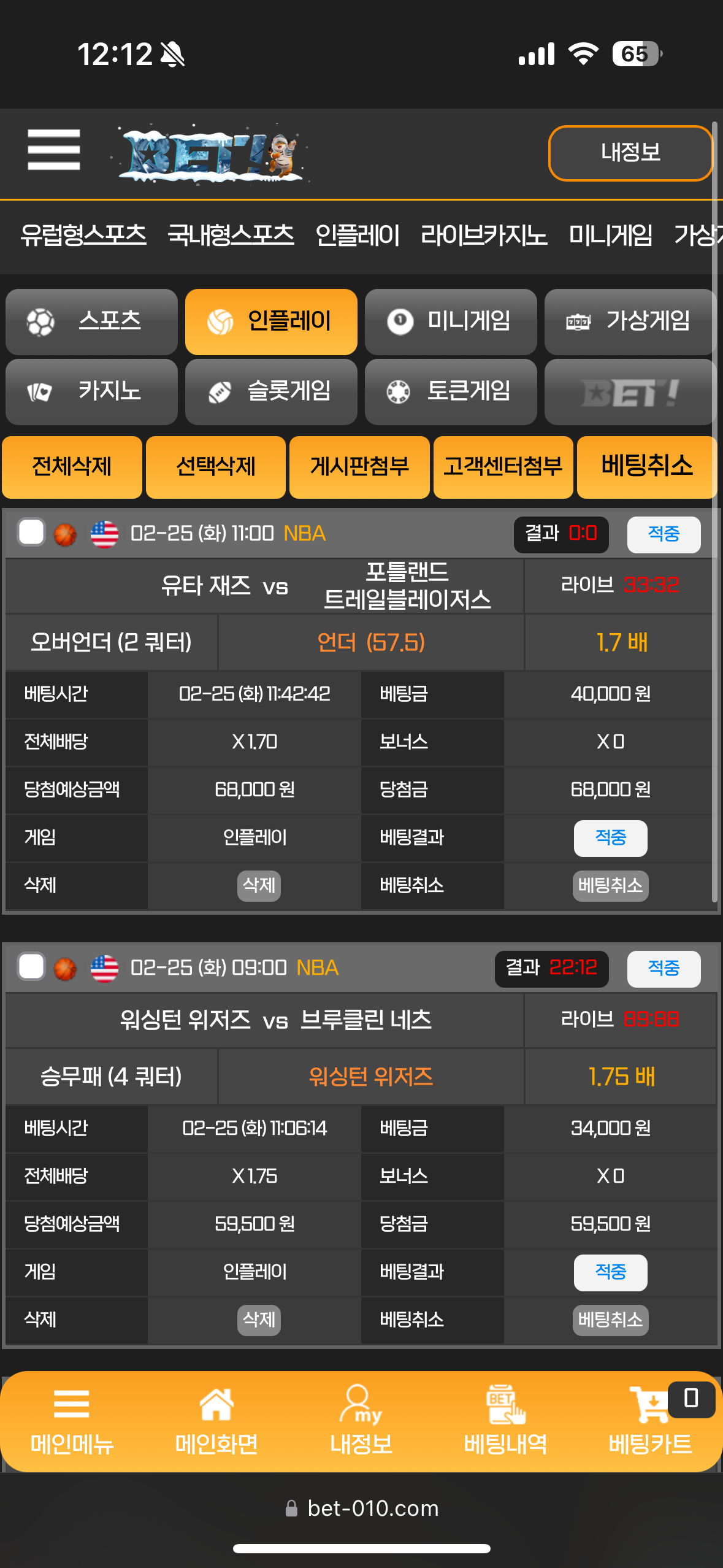
Task: Check the Washington Wizards bet checkbox
Action: 31,967
